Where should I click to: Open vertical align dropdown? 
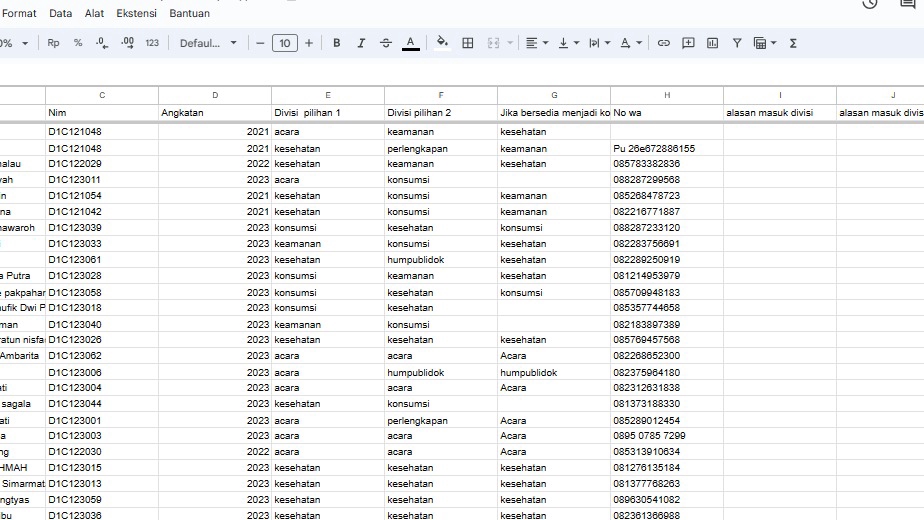pos(569,43)
